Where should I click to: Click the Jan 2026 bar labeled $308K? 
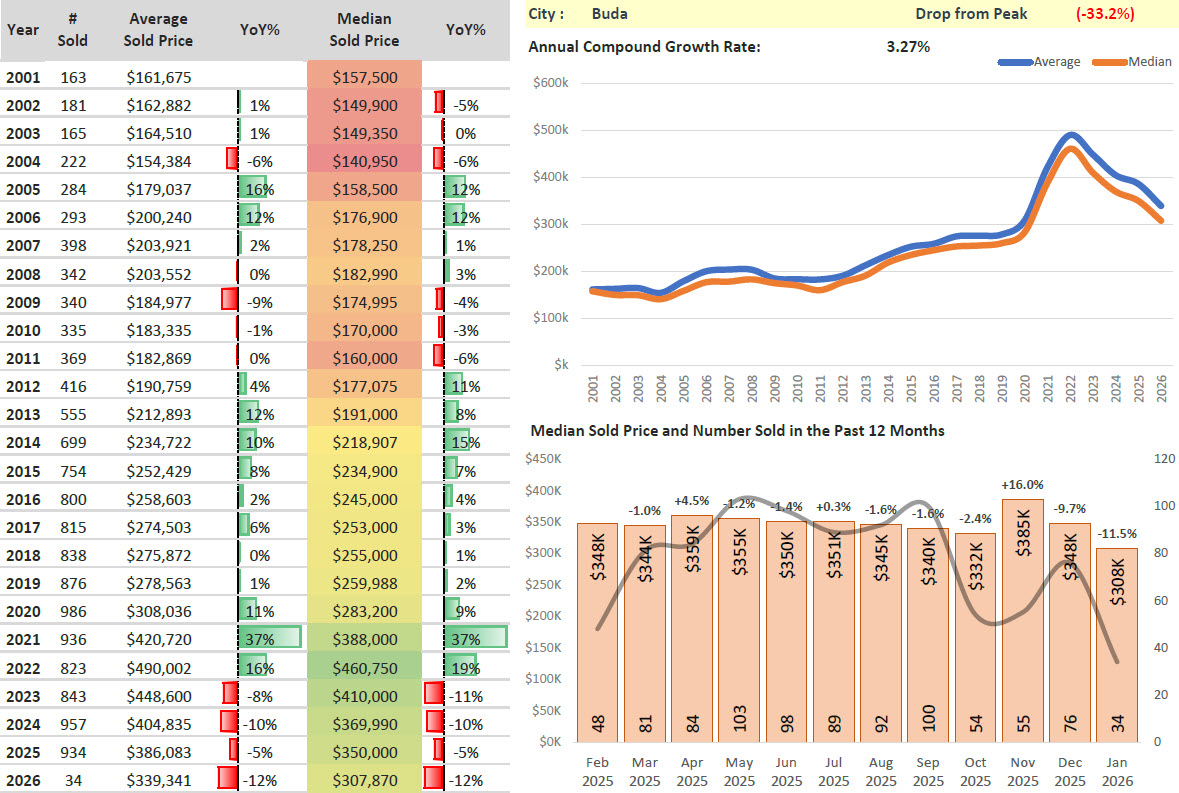1117,644
